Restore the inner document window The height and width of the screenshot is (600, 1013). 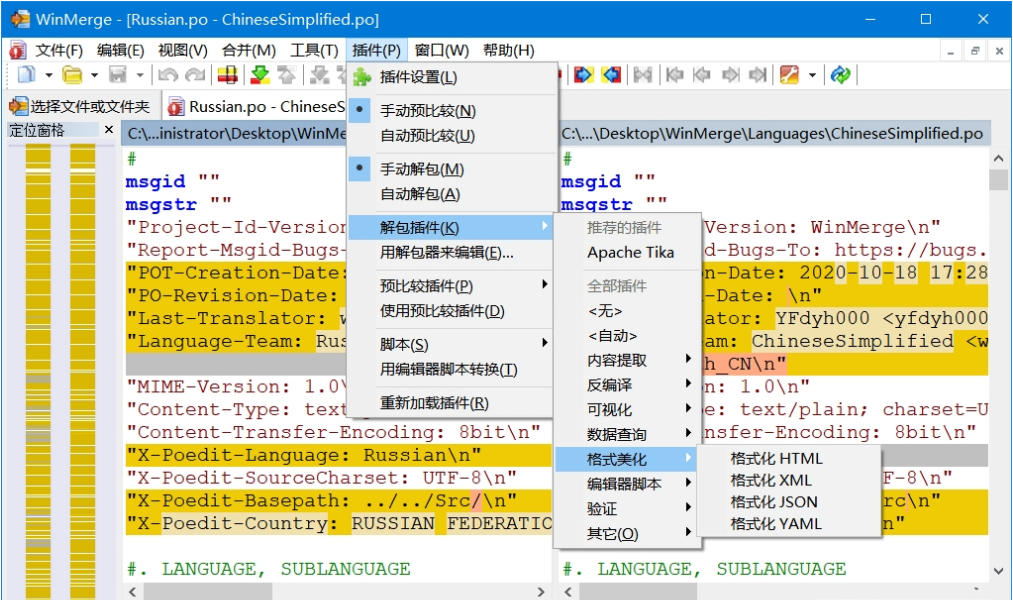tap(975, 50)
